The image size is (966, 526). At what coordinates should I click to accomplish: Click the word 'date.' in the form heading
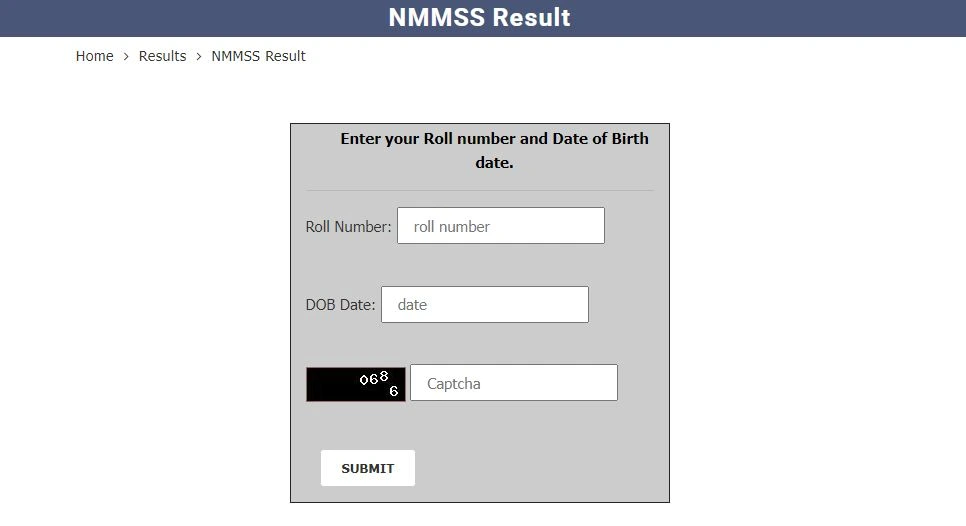coord(494,162)
